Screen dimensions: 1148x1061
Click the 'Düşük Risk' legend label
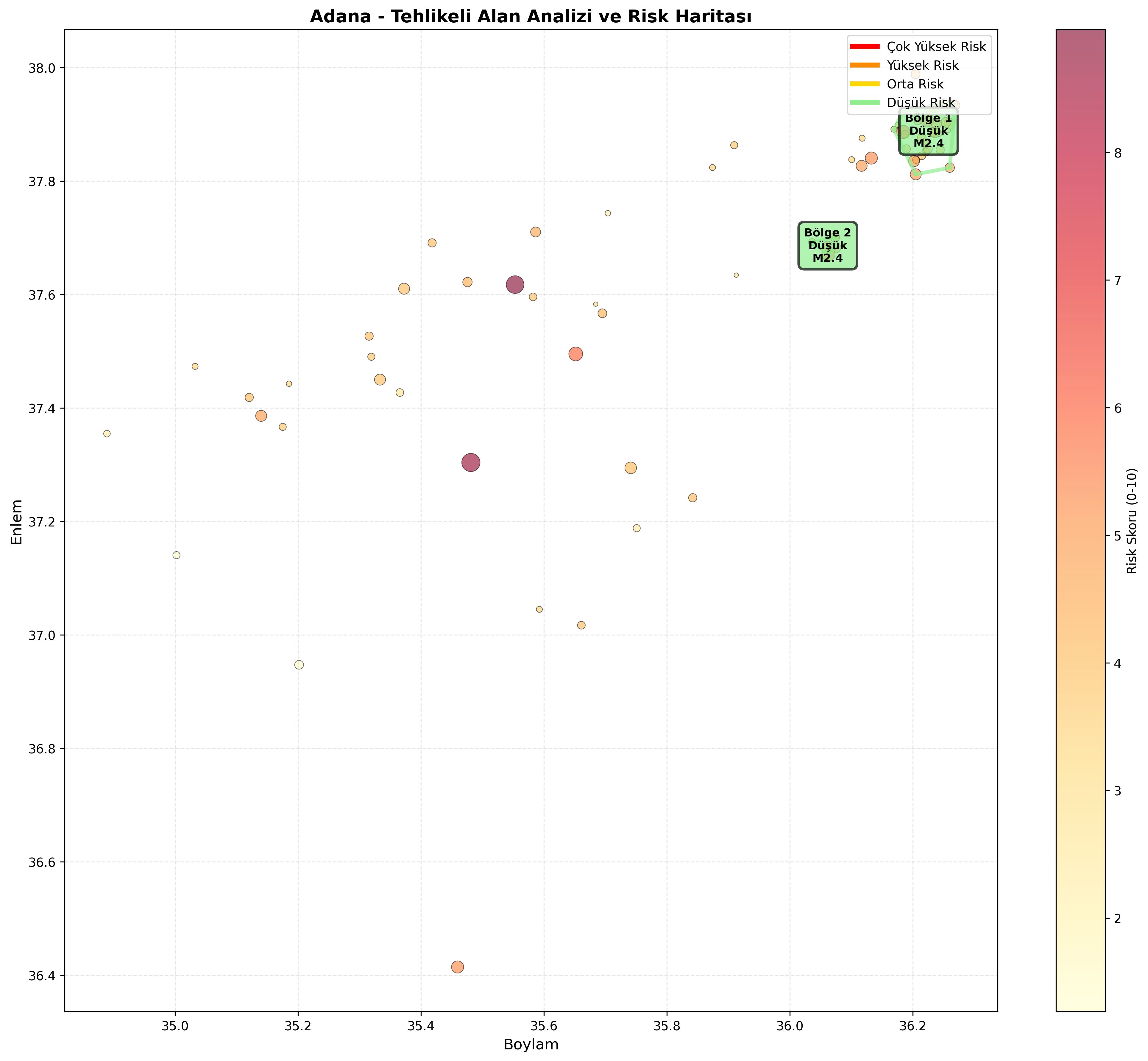[921, 103]
